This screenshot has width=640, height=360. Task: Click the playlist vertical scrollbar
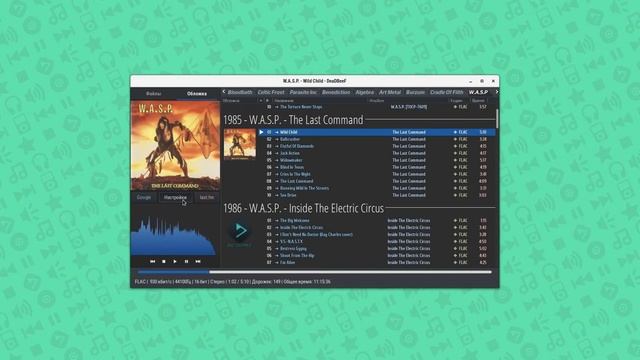497,118
